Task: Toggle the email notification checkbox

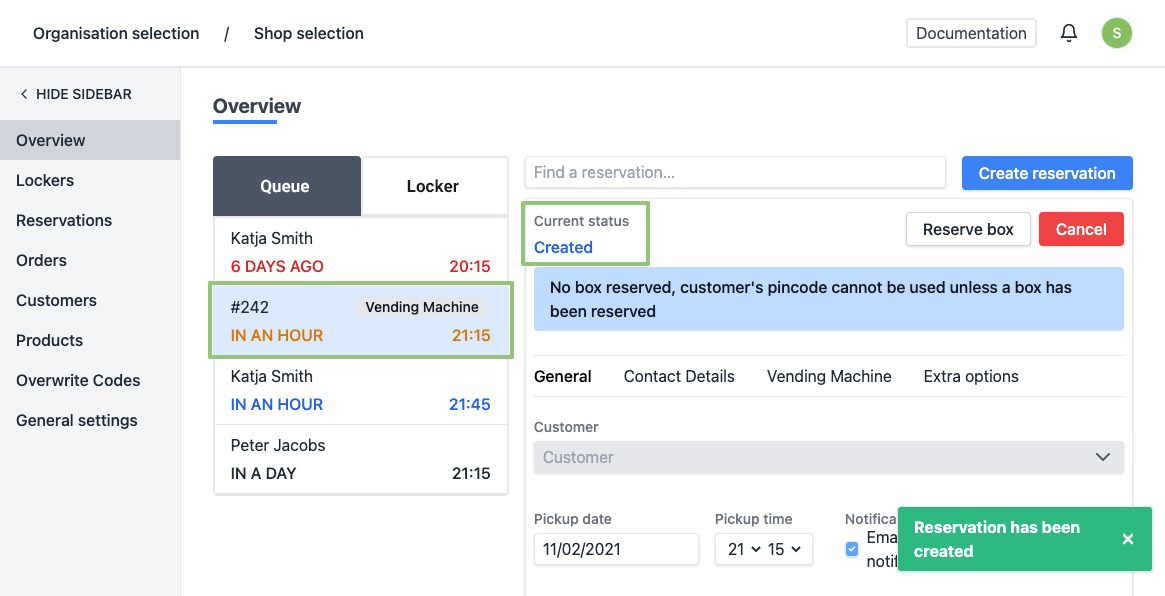Action: click(x=852, y=549)
